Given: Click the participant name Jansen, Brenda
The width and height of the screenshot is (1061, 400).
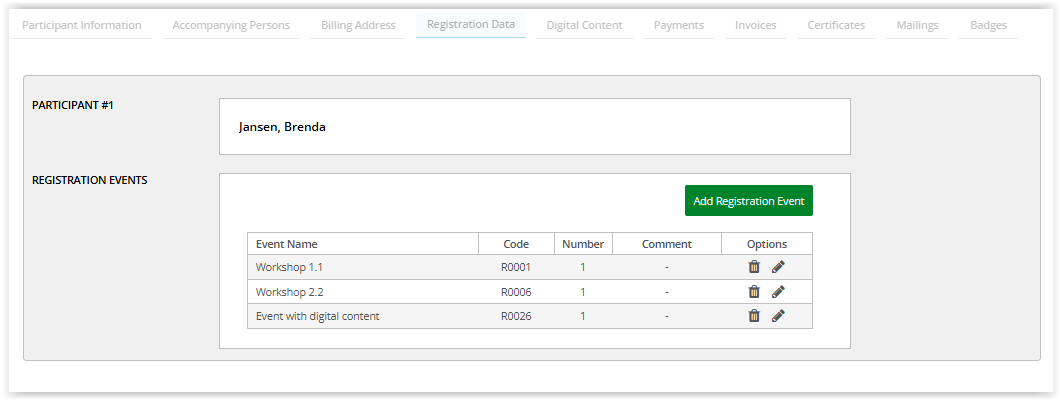Looking at the screenshot, I should [x=282, y=127].
